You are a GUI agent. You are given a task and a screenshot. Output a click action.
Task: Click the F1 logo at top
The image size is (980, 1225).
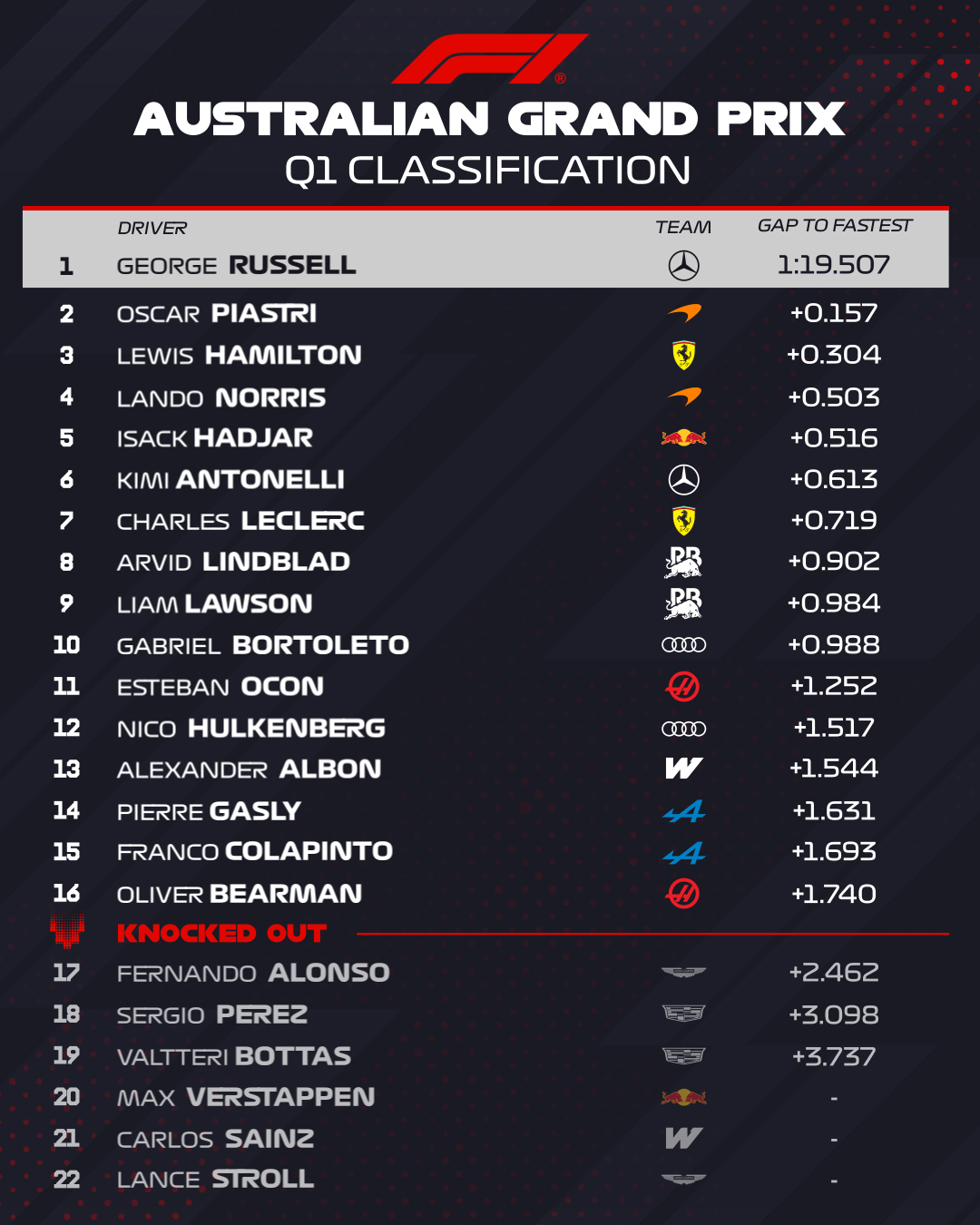point(490,59)
